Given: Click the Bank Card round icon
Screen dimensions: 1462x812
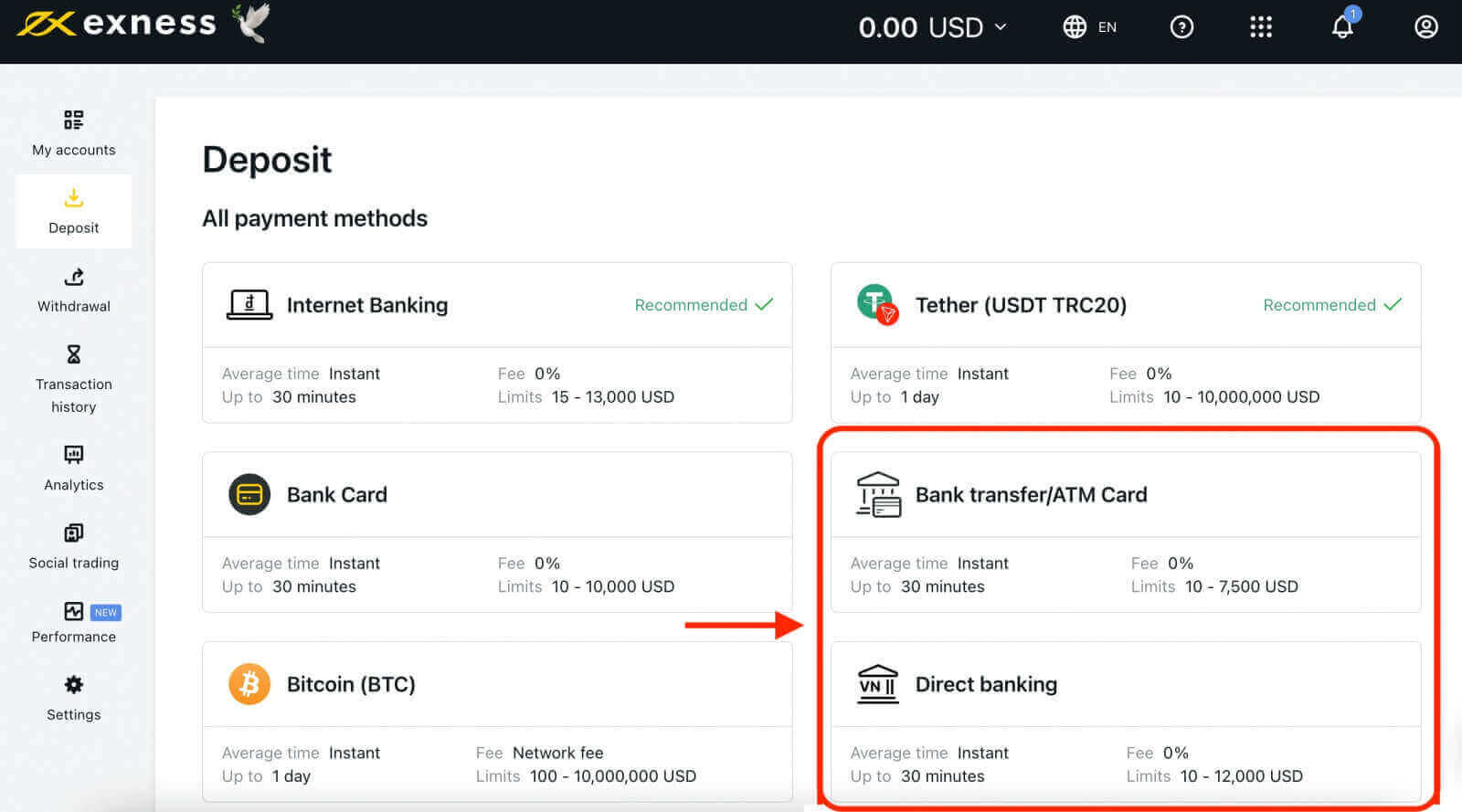Looking at the screenshot, I should [x=249, y=494].
